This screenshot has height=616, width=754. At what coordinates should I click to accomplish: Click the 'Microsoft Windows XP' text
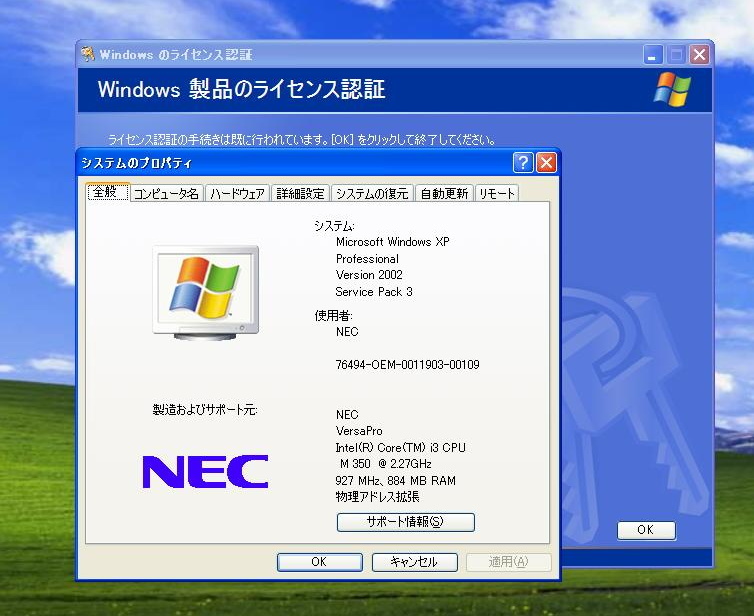(392, 242)
